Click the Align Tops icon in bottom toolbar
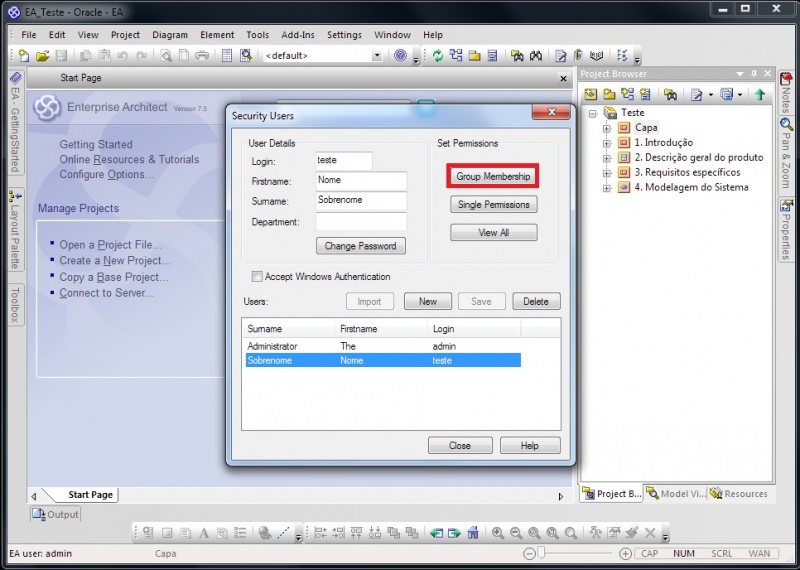The height and width of the screenshot is (570, 800). click(x=356, y=533)
